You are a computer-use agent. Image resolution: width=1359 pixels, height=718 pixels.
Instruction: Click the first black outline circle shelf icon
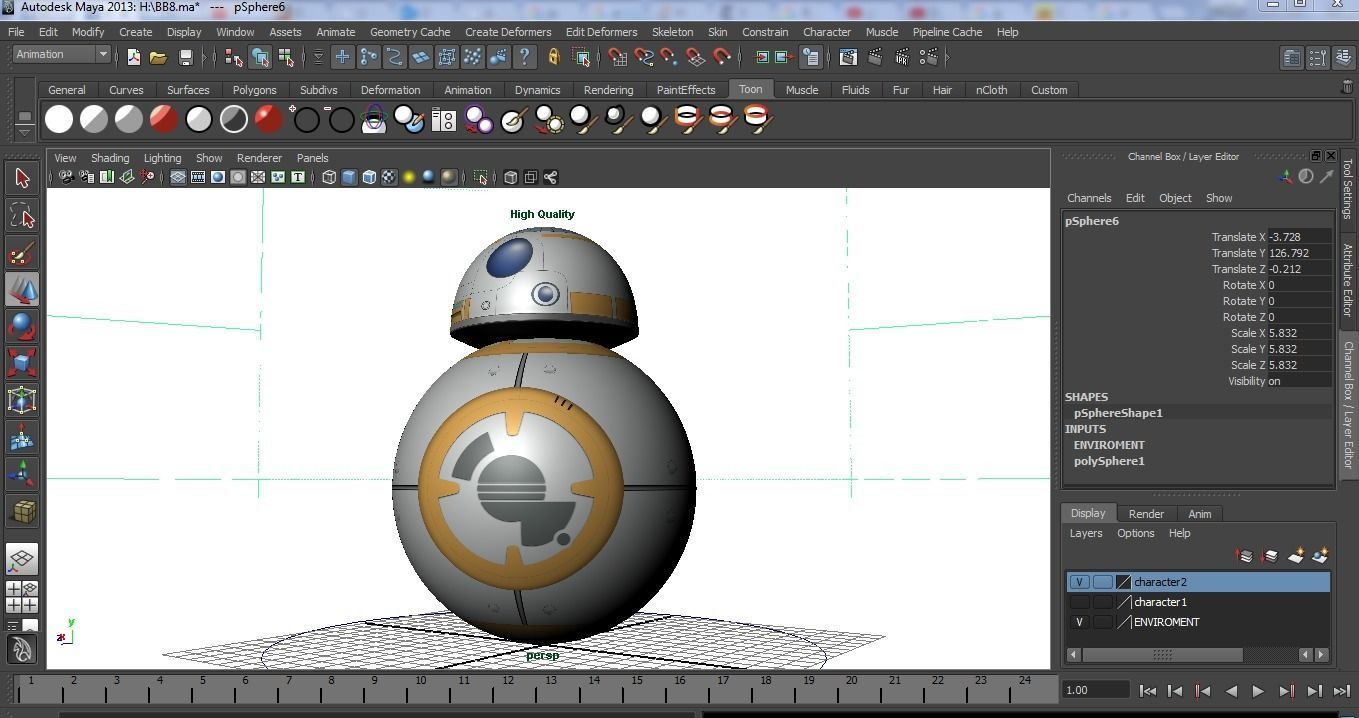[307, 120]
